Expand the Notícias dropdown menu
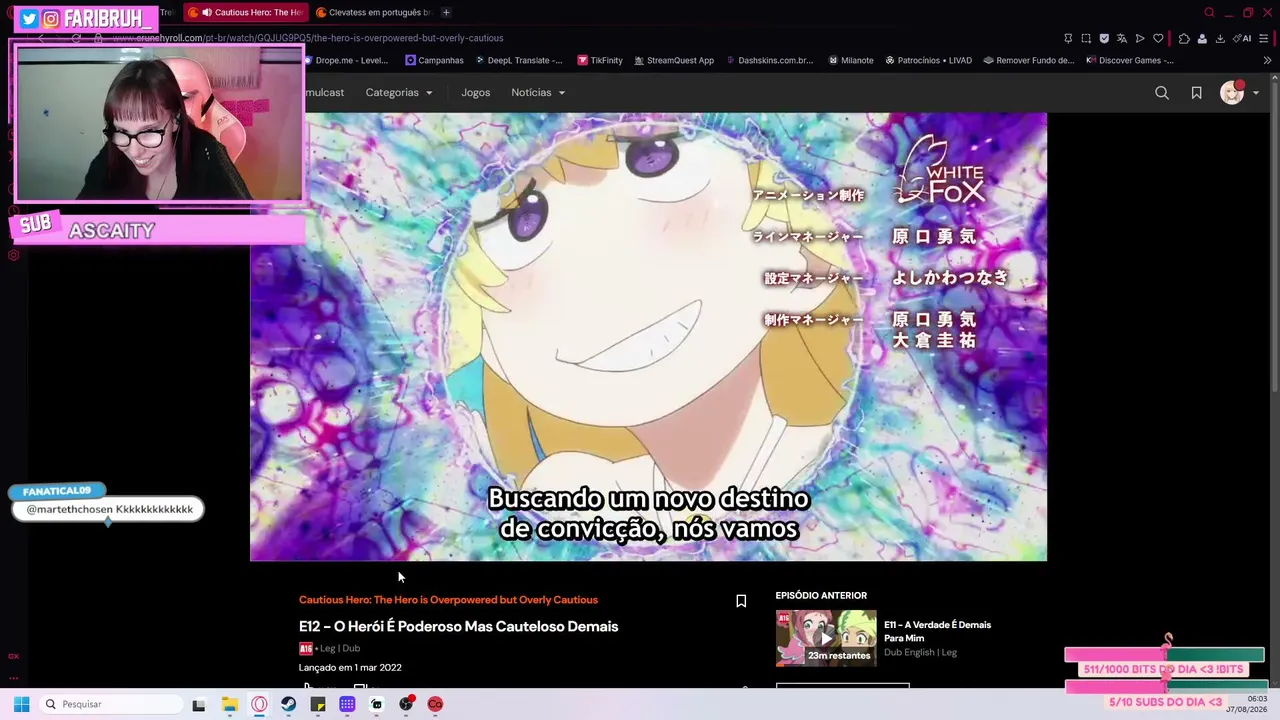Image resolution: width=1280 pixels, height=720 pixels. coord(538,93)
